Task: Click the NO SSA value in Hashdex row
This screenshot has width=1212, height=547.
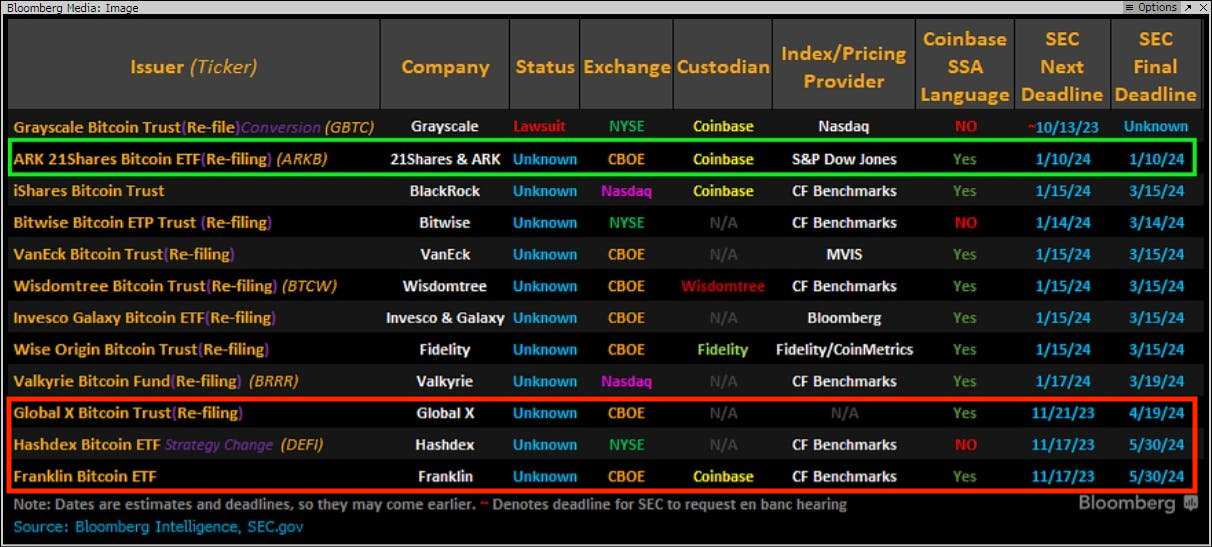Action: [965, 445]
